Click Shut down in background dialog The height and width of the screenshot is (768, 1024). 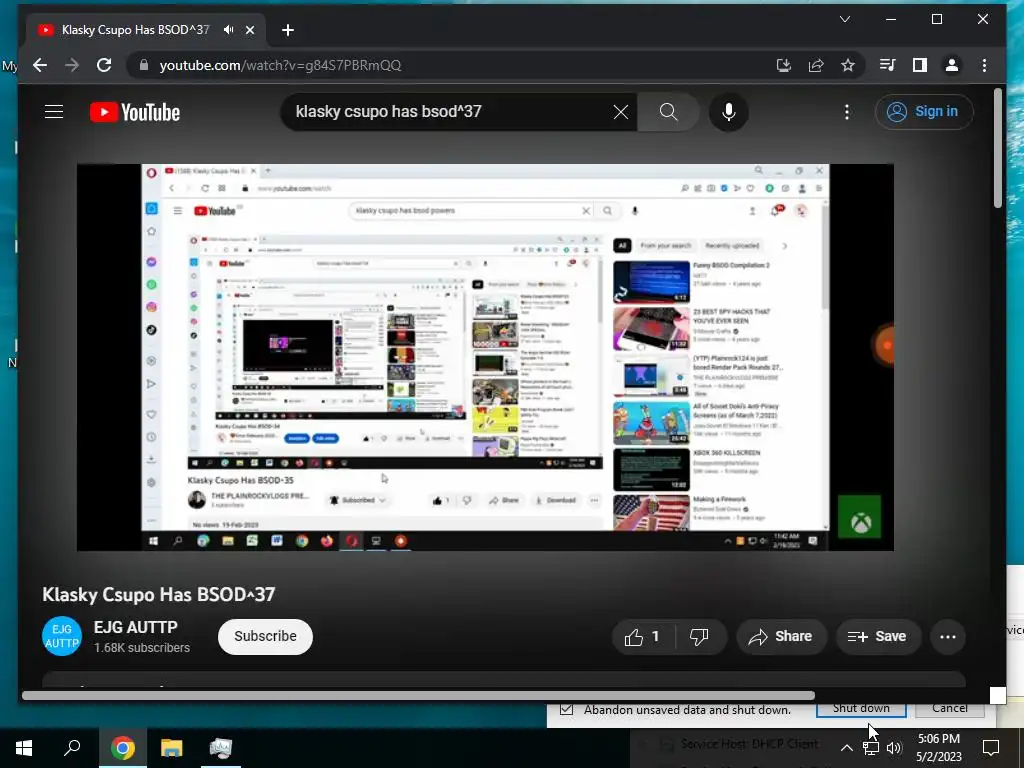coord(861,709)
